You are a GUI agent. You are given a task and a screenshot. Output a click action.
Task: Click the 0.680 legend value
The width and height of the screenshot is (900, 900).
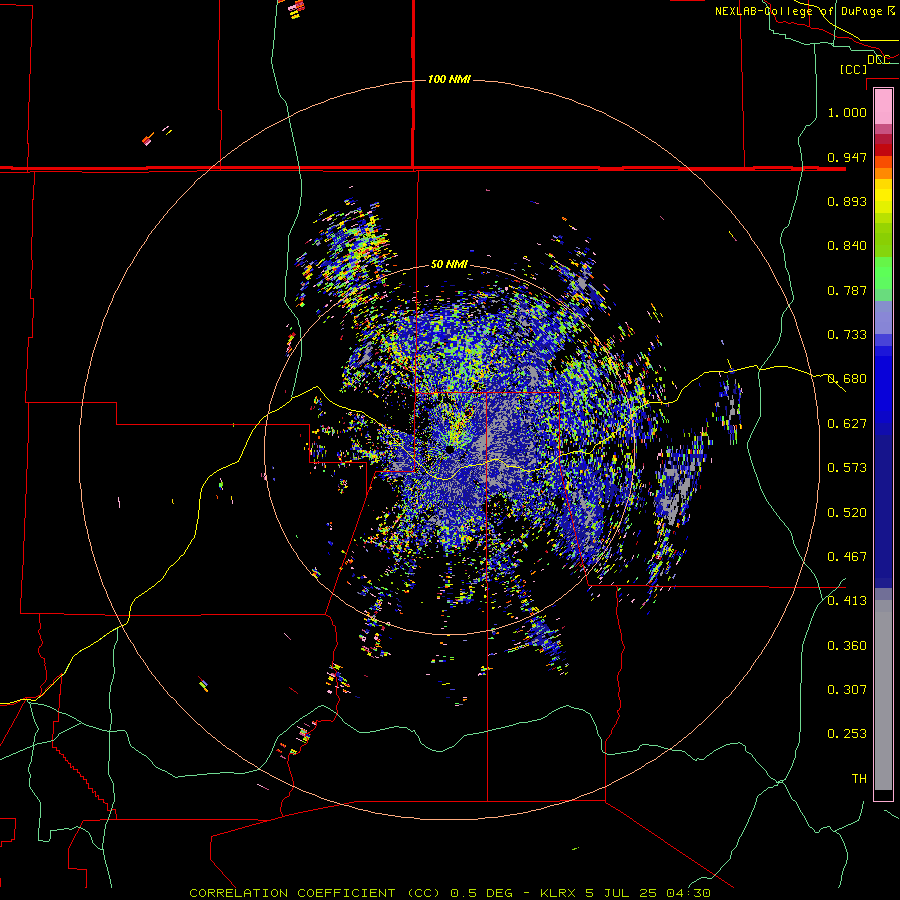click(x=847, y=379)
